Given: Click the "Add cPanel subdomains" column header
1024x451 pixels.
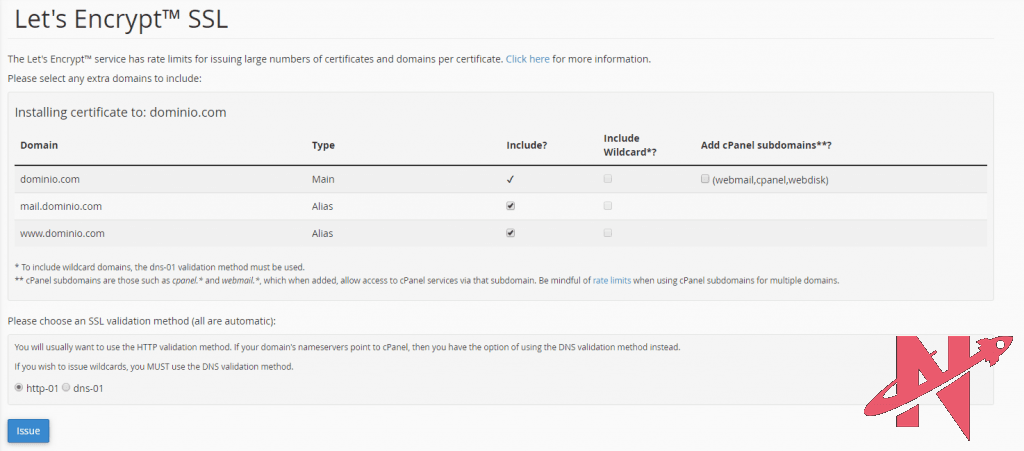Looking at the screenshot, I should coord(766,145).
